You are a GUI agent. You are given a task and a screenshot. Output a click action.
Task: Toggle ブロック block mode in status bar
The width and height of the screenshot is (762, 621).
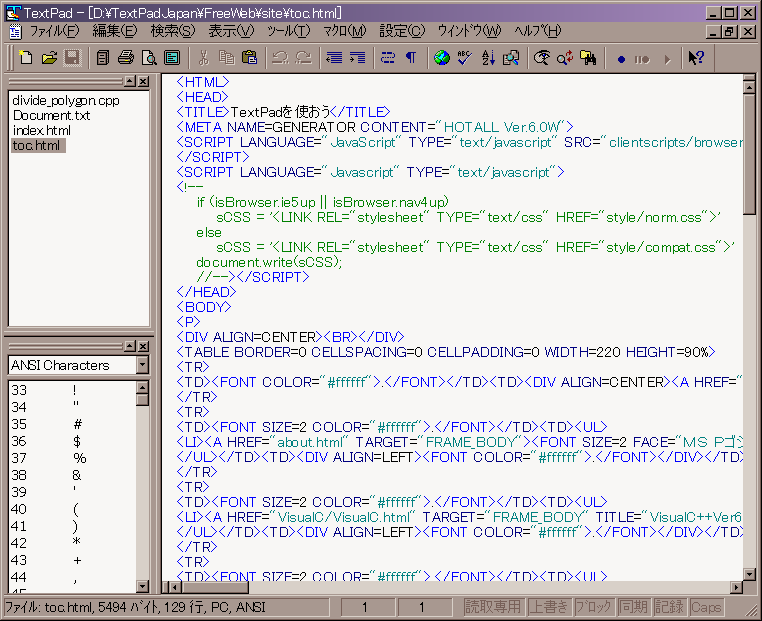click(593, 607)
